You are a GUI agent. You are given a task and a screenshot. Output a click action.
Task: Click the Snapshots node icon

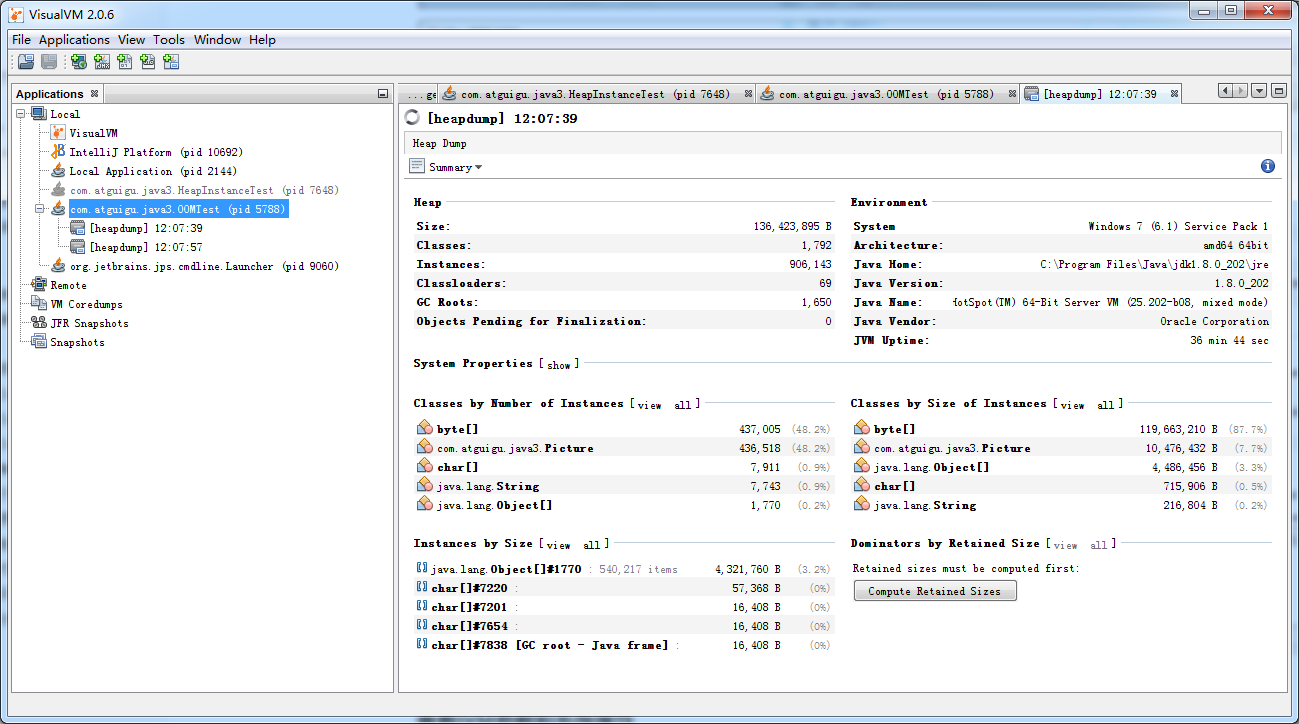(x=39, y=342)
